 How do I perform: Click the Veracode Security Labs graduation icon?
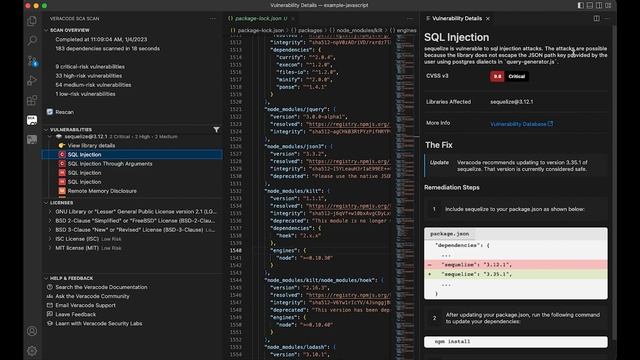50,323
